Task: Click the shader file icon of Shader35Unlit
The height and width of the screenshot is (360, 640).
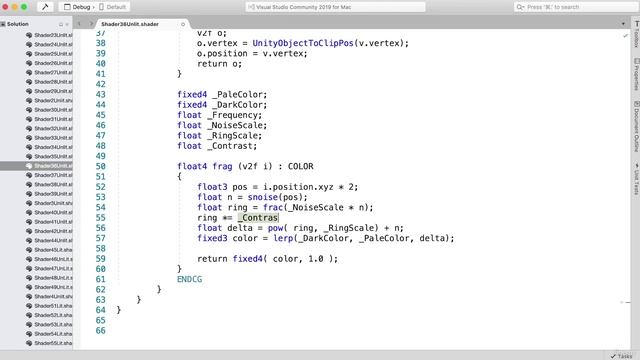Action: (x=29, y=157)
